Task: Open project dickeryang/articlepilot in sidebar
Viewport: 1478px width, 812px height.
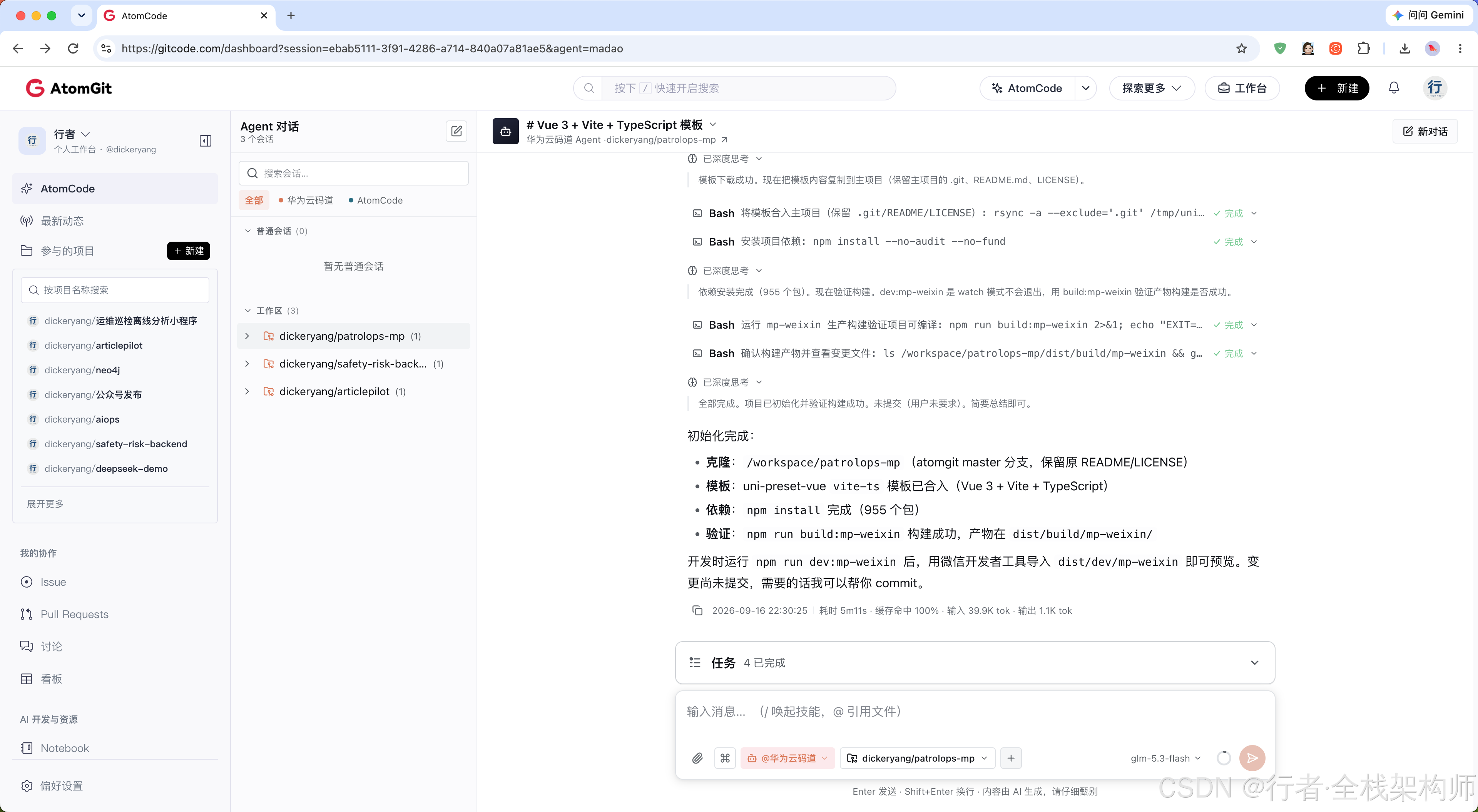Action: point(94,345)
